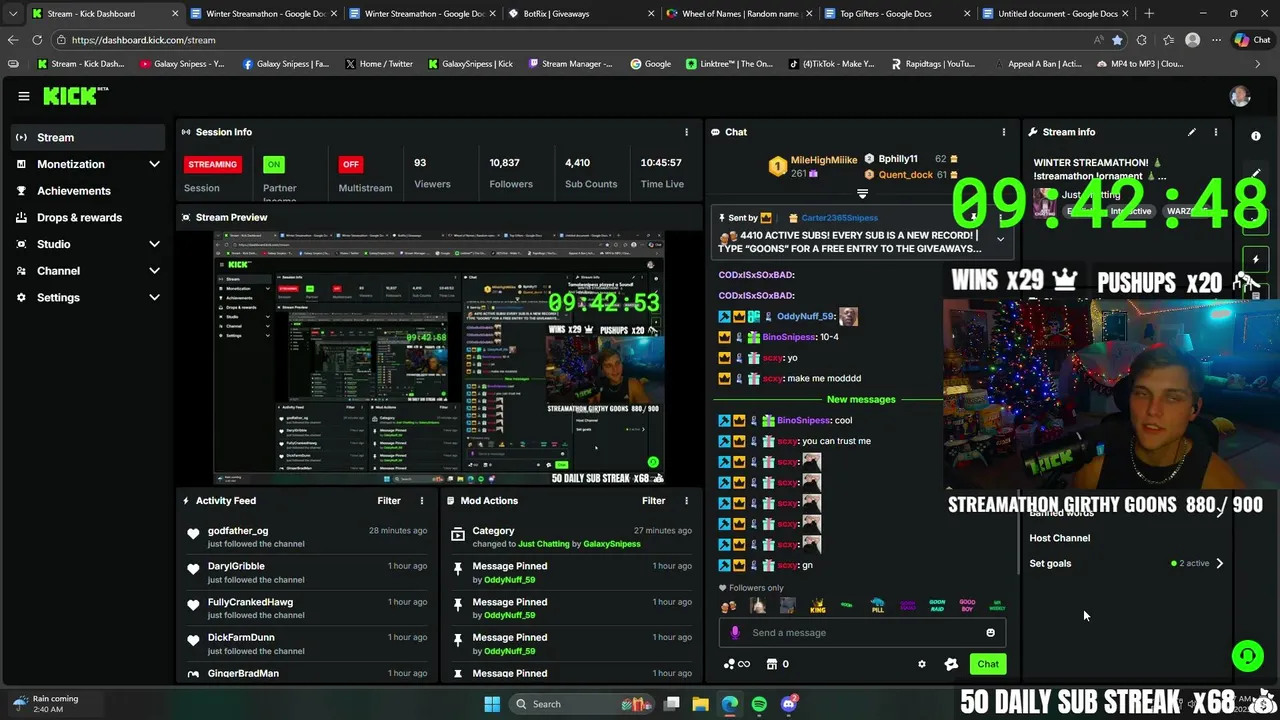Open the browser tab search dropdown
Screen dimensions: 1280x720
click(x=13, y=14)
